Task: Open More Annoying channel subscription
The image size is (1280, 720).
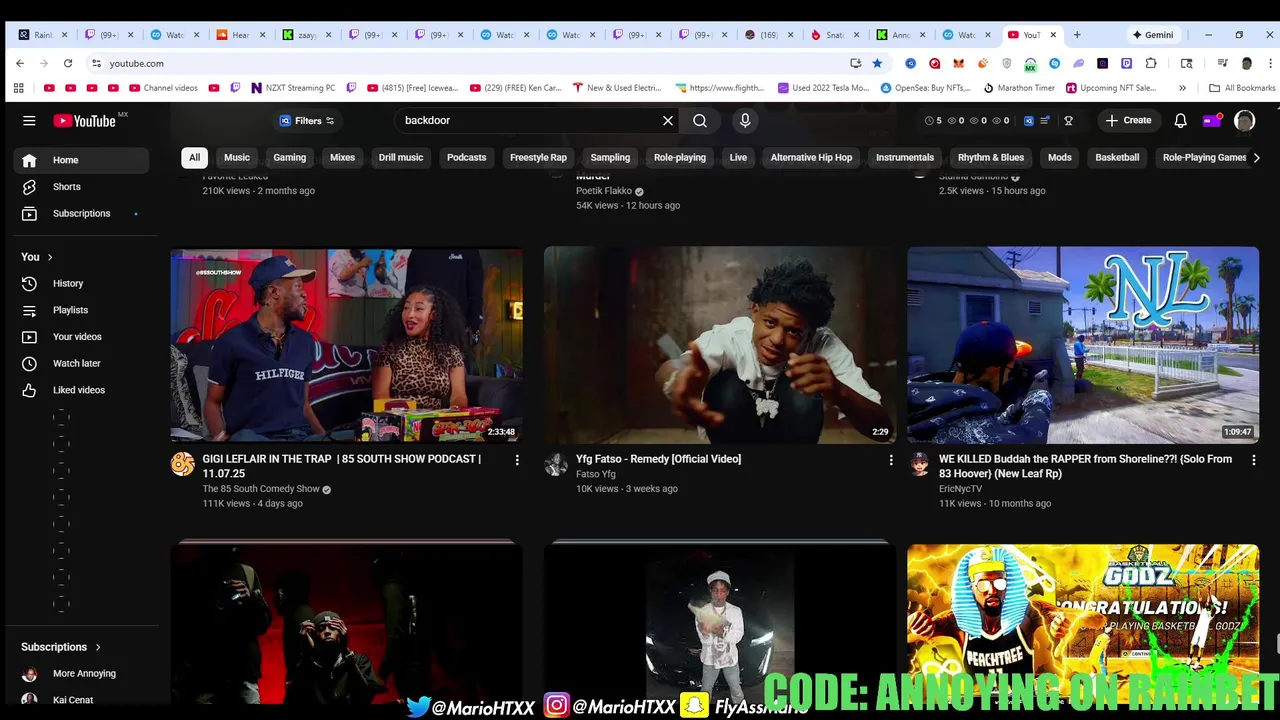Action: 82,674
